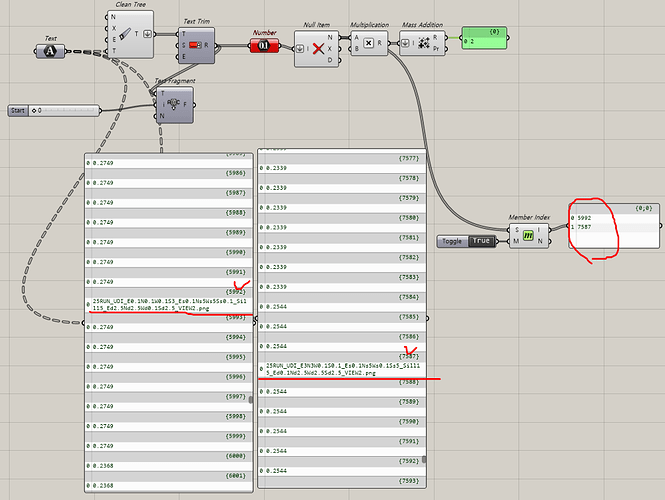This screenshot has width=665, height=500.
Task: Click the right panel scrollbar handle
Action: click(424, 459)
